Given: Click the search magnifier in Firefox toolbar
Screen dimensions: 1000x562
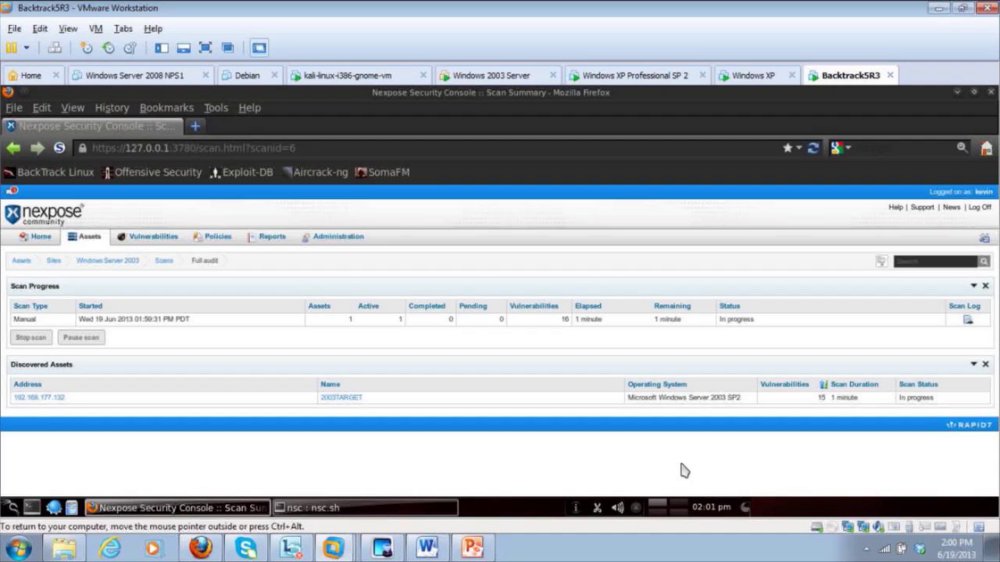Looking at the screenshot, I should tap(962, 148).
